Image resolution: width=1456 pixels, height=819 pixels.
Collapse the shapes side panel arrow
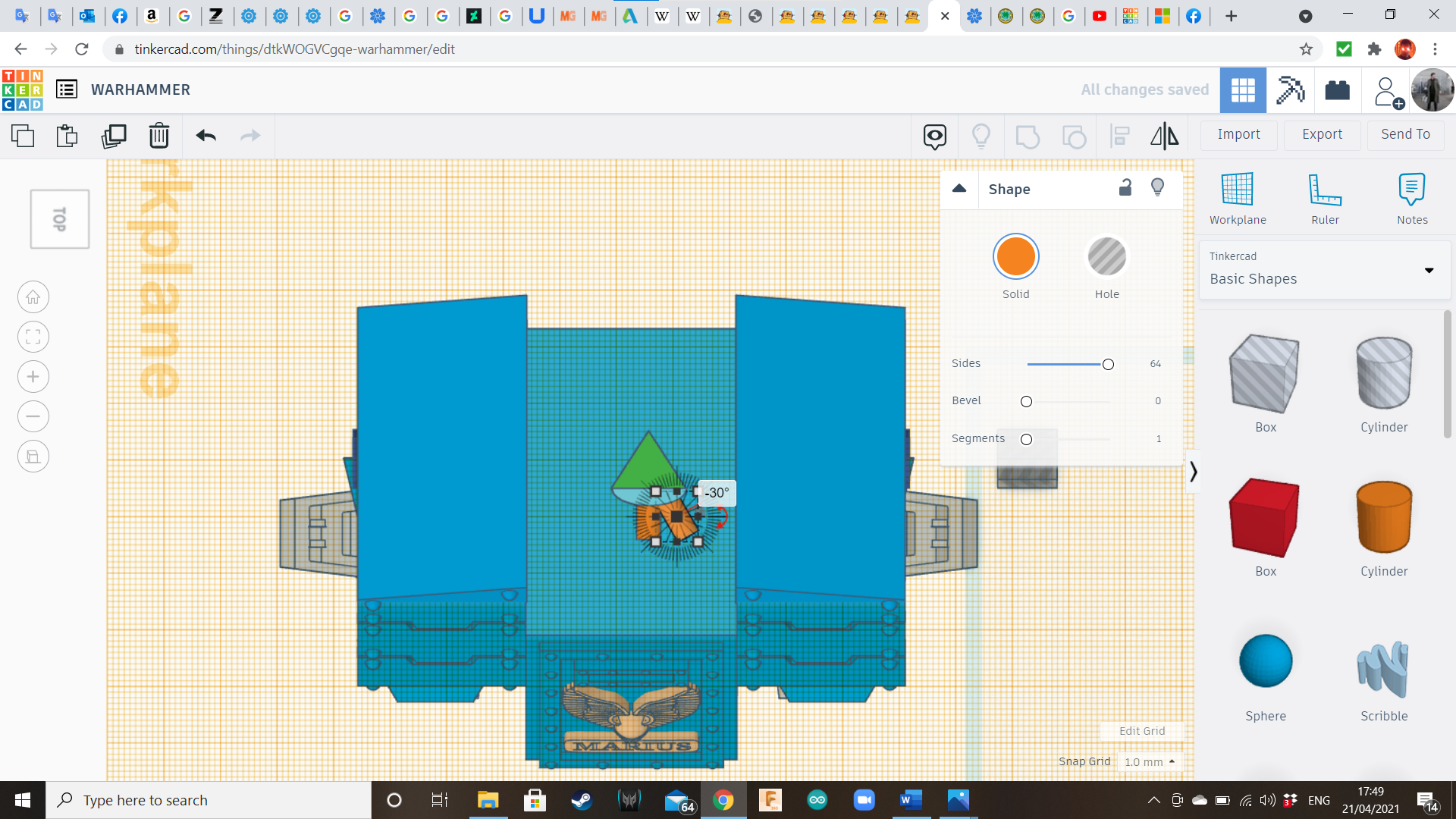[x=1193, y=472]
